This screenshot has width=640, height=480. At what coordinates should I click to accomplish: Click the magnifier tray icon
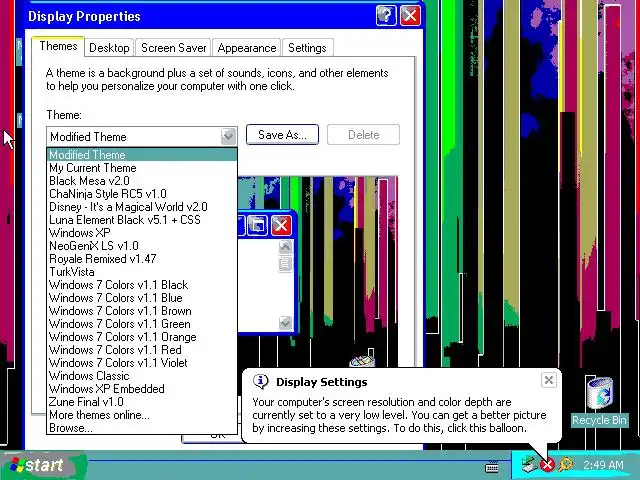[566, 464]
